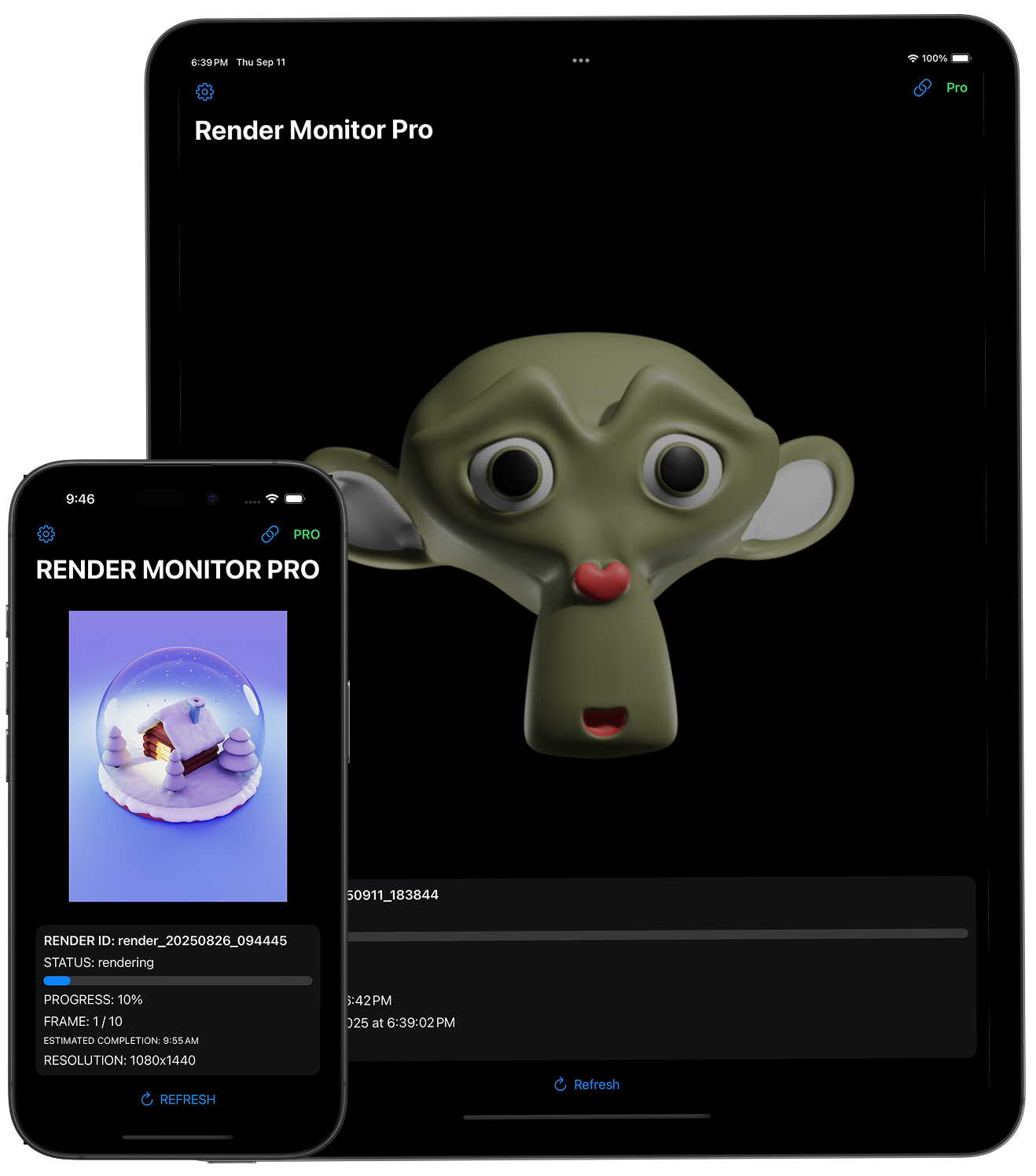Tap the iPhone home indicator bar

[178, 1137]
